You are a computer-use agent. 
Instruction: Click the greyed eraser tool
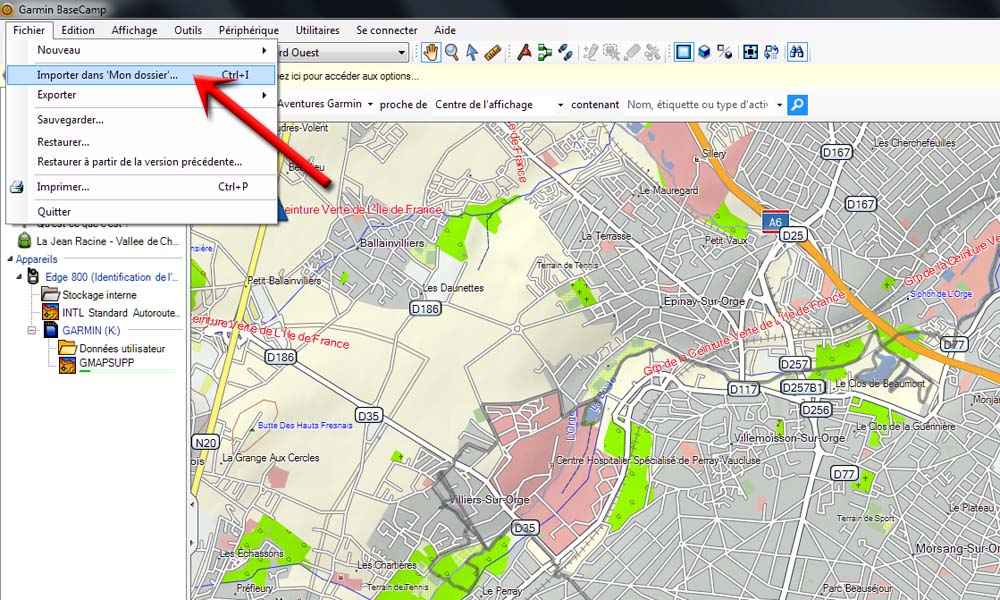pos(631,52)
